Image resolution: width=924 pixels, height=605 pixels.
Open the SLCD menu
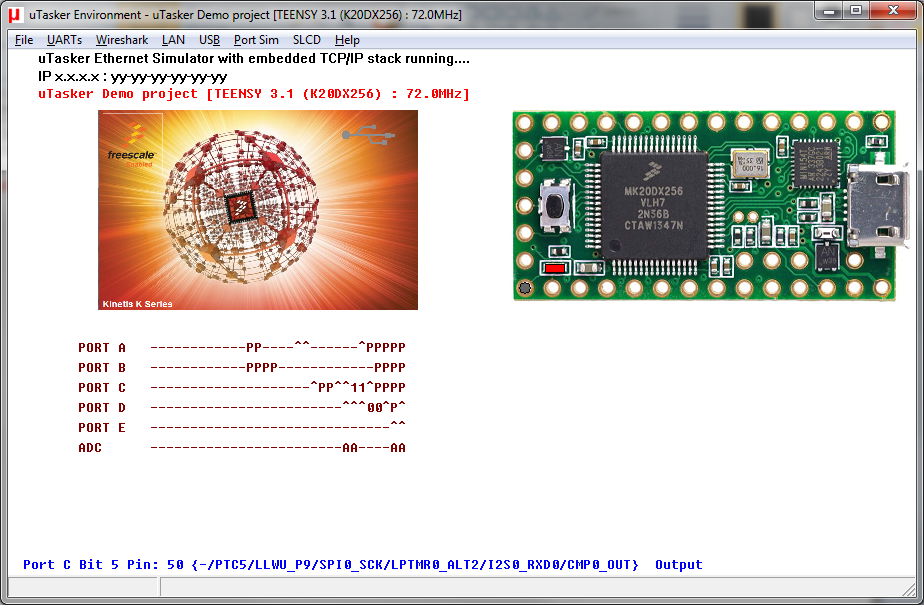tap(306, 40)
